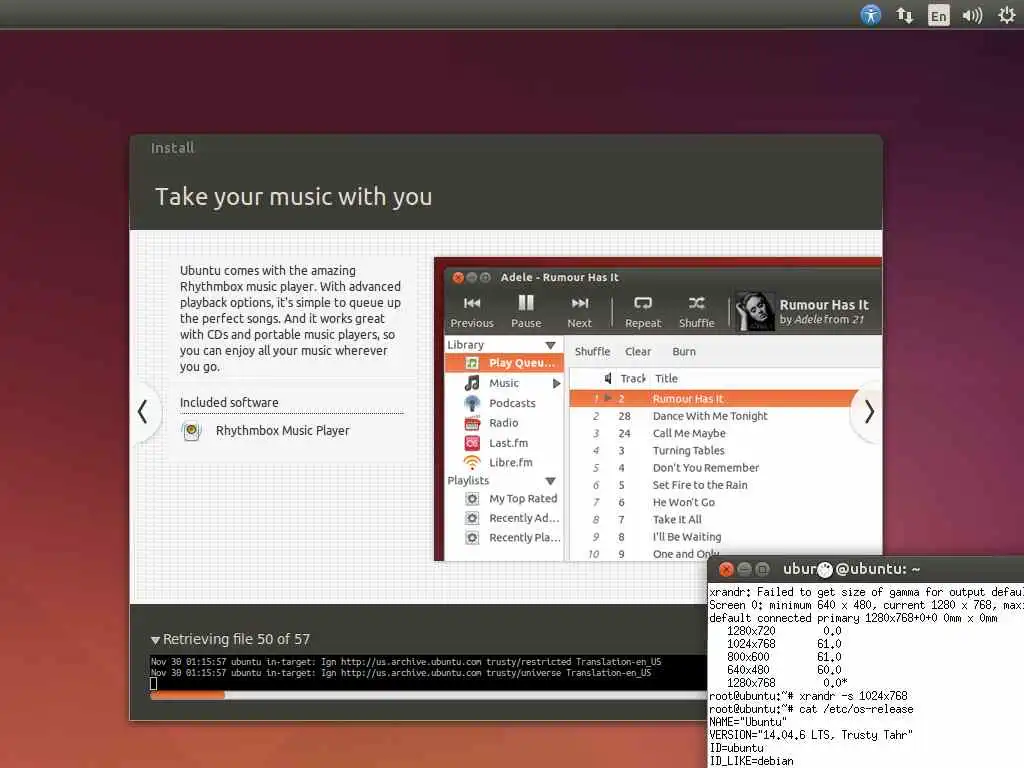Screen dimensions: 1024x768
Task: Toggle Shuffle in the Rhythmbox toolbar
Action: (696, 312)
